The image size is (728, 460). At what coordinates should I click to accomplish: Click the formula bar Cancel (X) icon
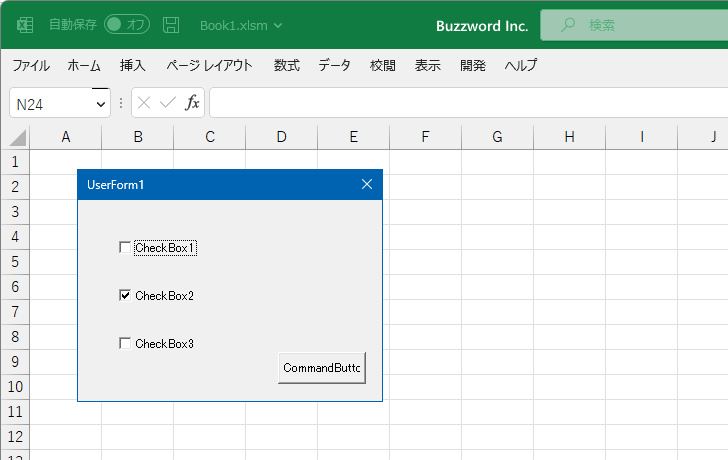144,103
